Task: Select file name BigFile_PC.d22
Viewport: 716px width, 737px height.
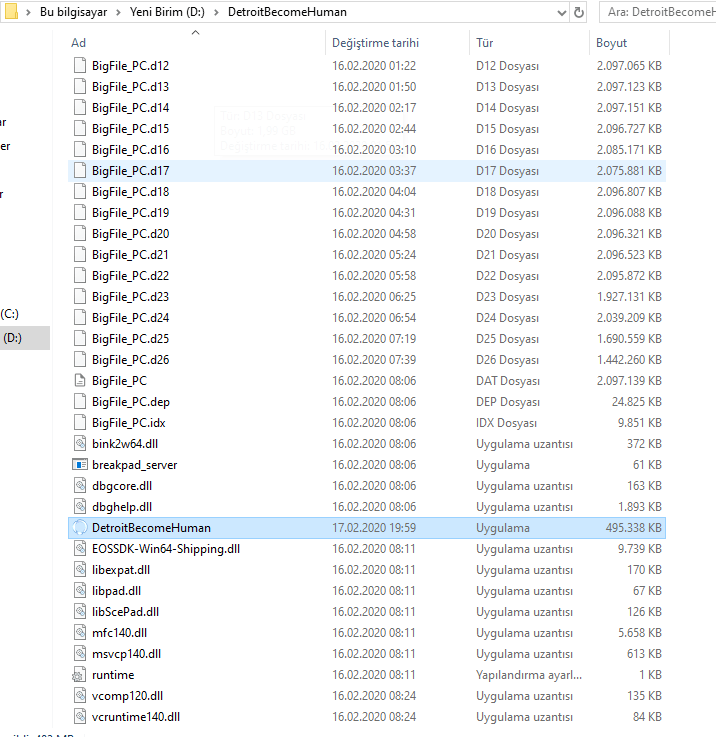Action: [x=130, y=276]
